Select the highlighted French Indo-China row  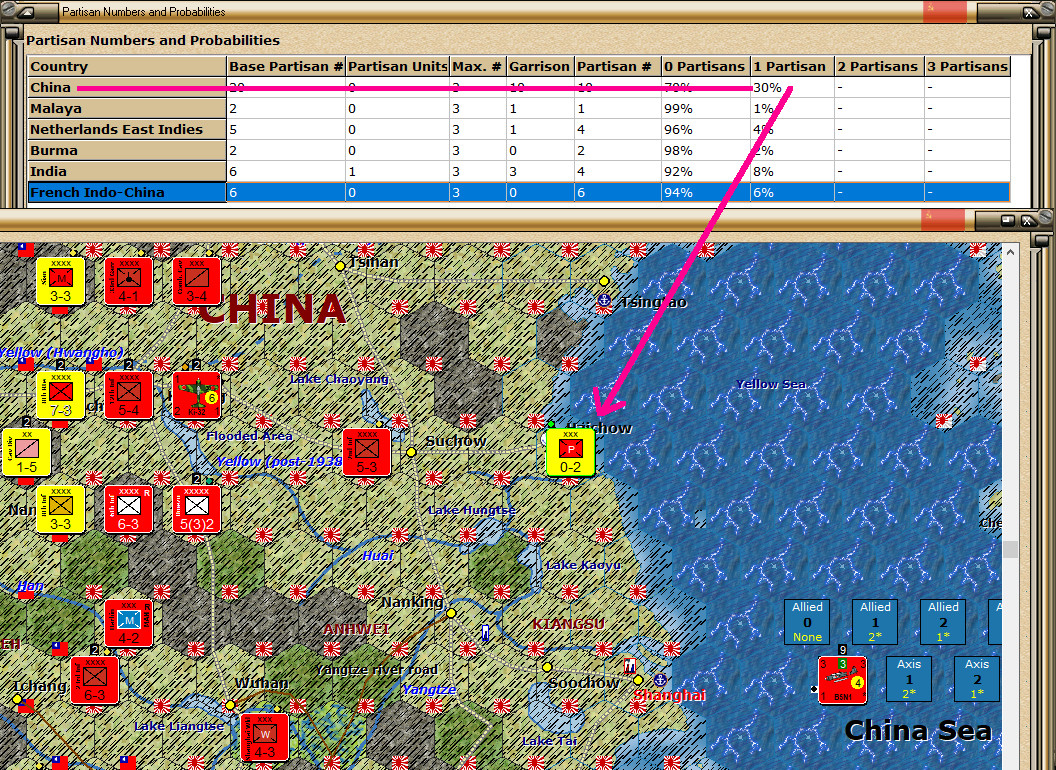519,193
